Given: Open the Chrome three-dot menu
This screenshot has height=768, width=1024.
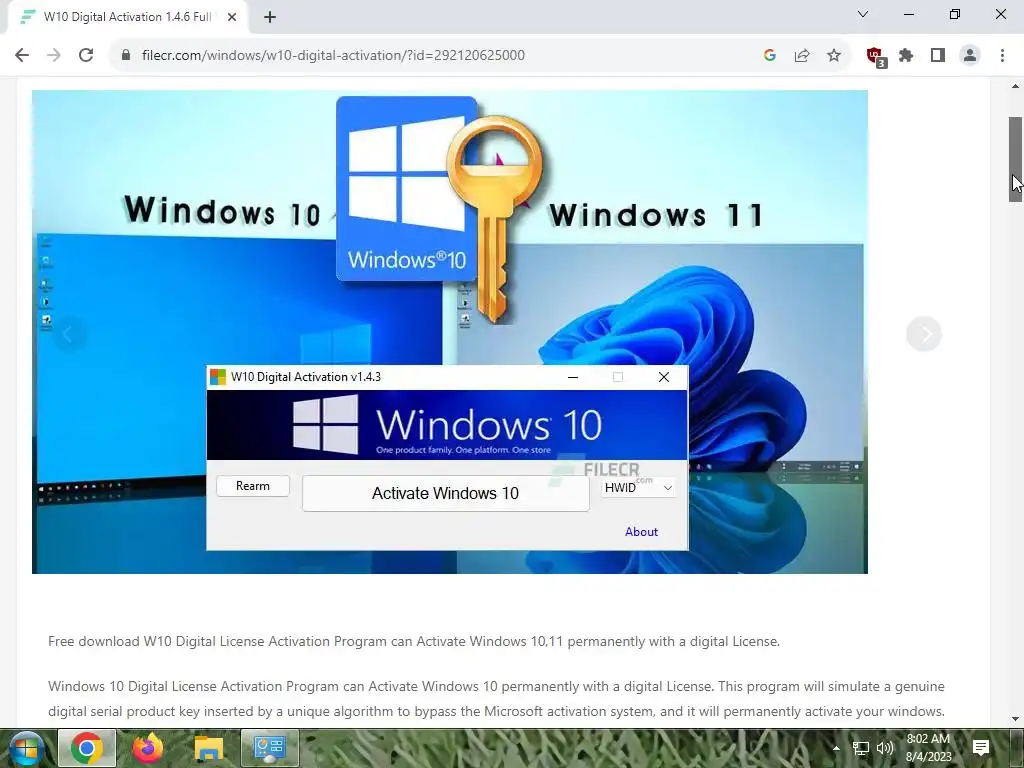Looking at the screenshot, I should click(x=1002, y=56).
